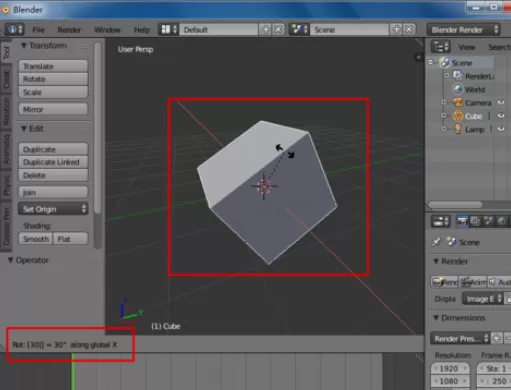Collapse the Dimensions panel
The height and width of the screenshot is (390, 511).
pos(436,318)
